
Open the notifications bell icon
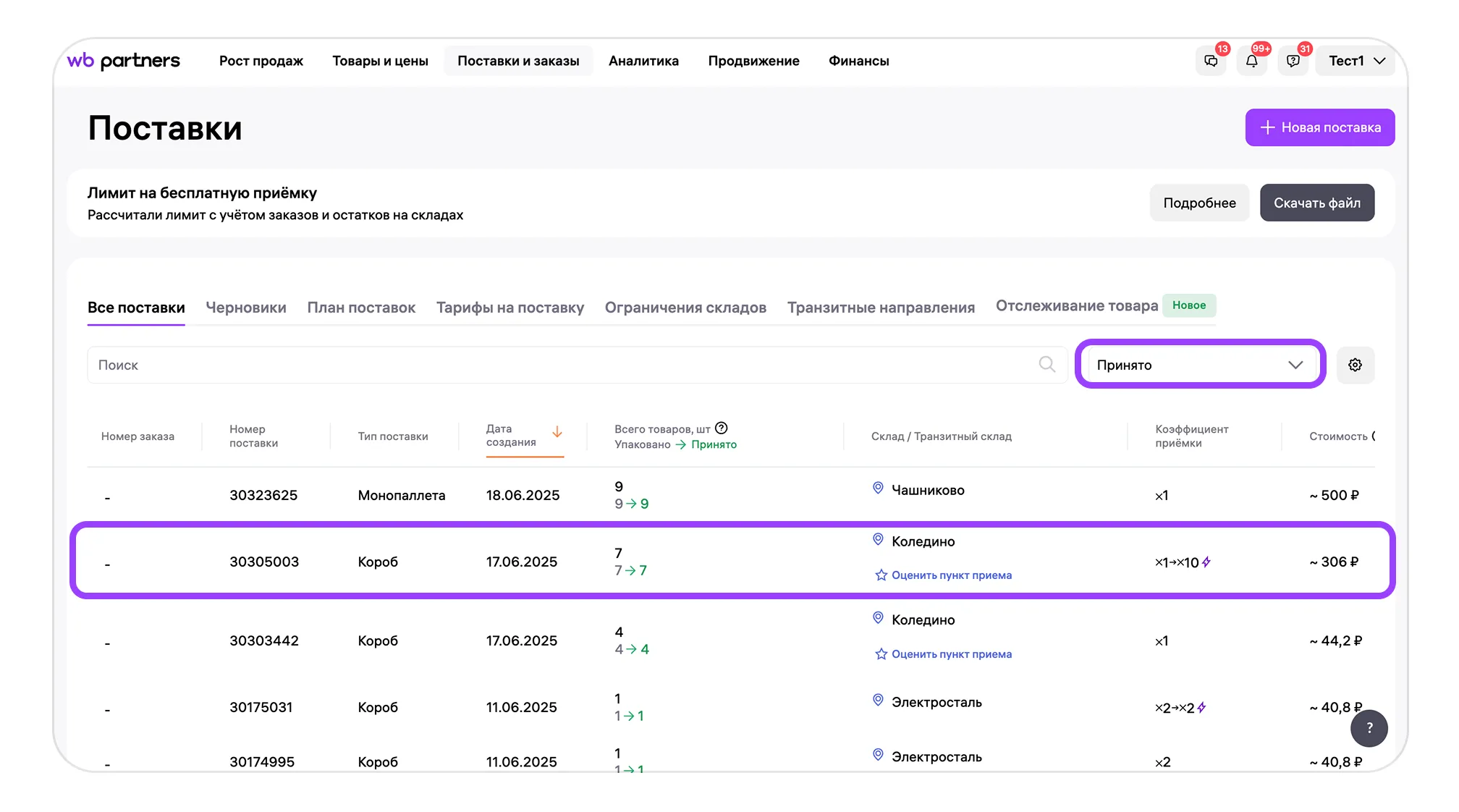[x=1252, y=61]
